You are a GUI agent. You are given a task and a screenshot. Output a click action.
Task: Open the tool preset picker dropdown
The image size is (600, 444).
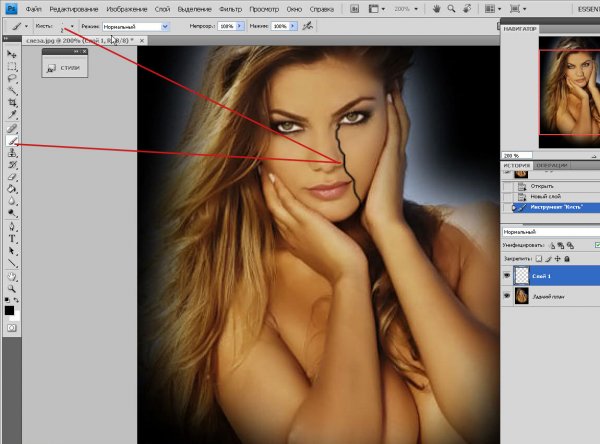click(26, 26)
